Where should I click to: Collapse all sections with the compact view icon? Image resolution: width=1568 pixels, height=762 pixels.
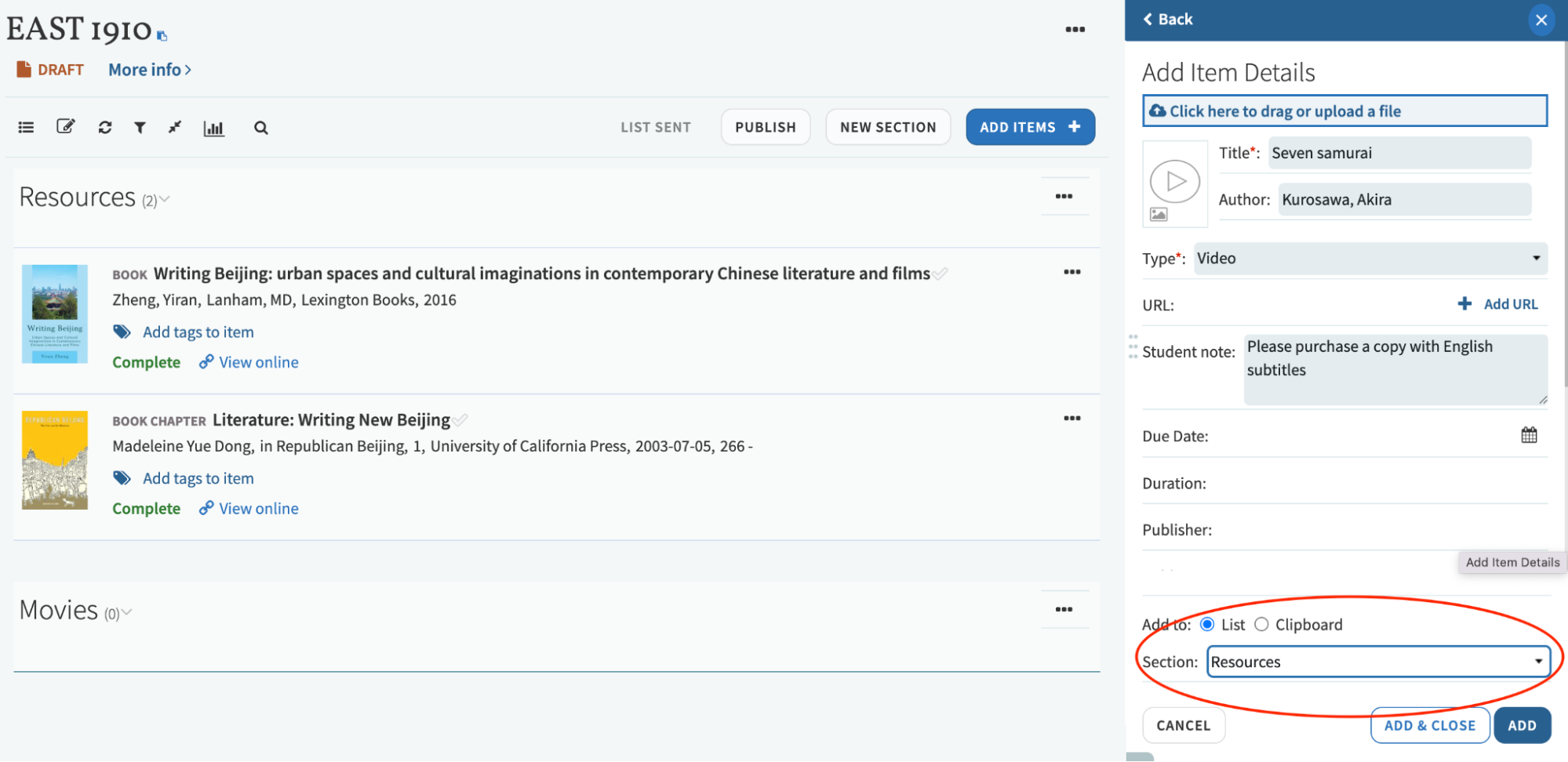[x=175, y=127]
